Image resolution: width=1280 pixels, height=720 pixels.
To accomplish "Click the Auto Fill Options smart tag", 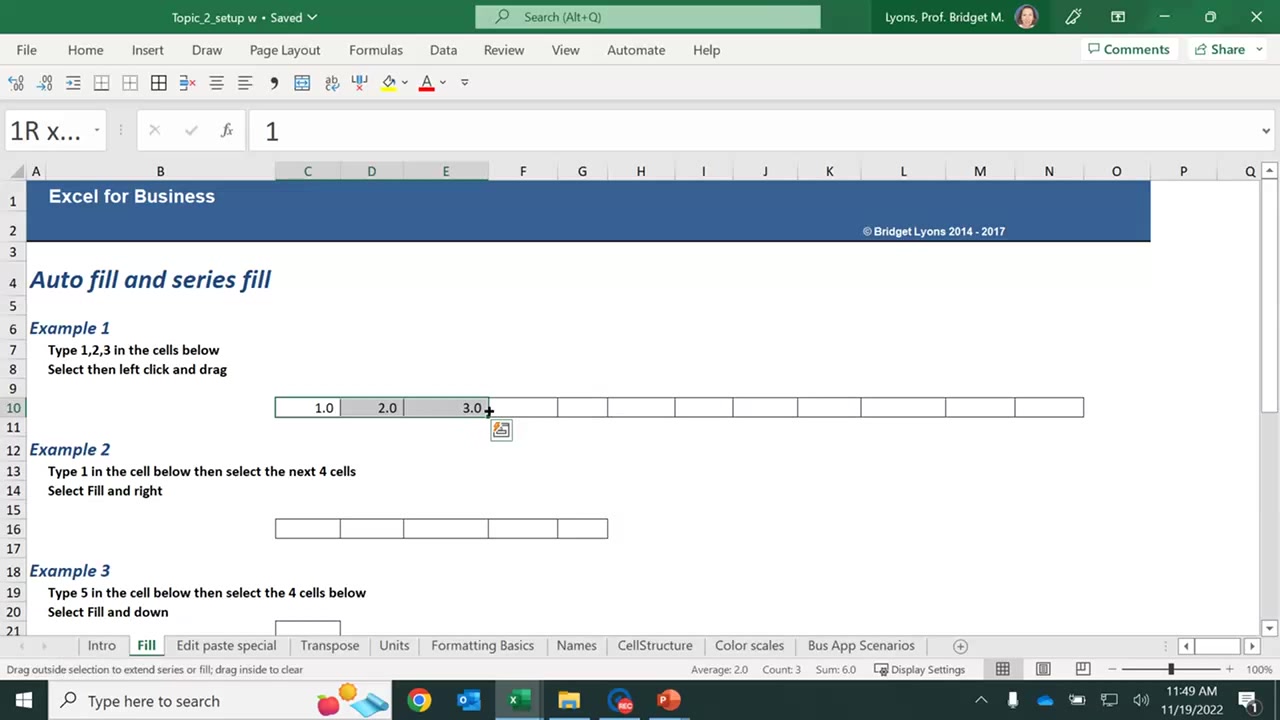I will tap(501, 430).
